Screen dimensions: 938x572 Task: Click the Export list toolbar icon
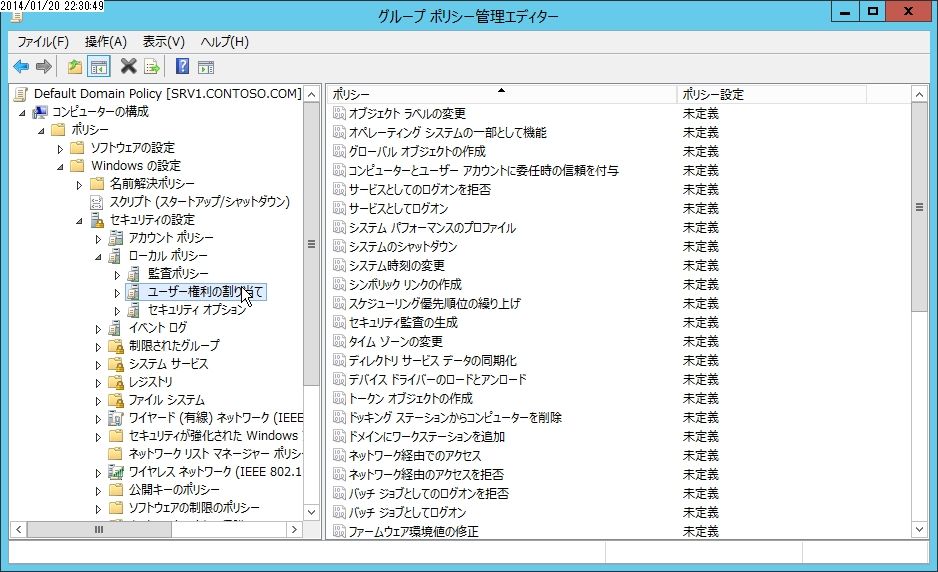(152, 66)
